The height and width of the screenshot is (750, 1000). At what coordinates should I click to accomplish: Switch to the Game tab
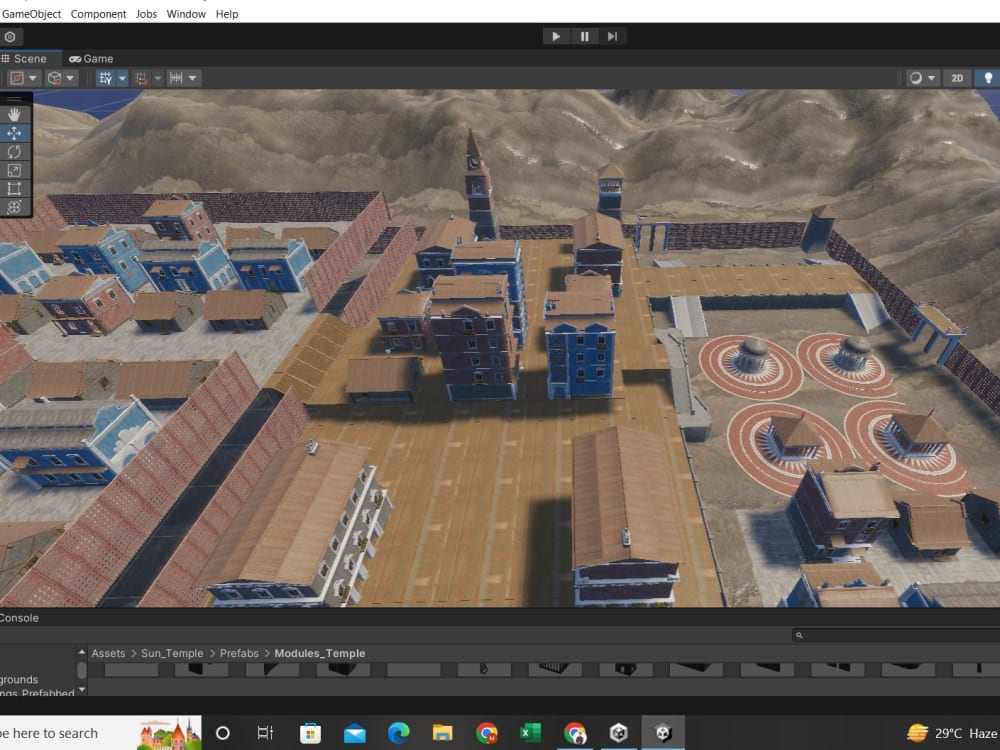tap(91, 58)
